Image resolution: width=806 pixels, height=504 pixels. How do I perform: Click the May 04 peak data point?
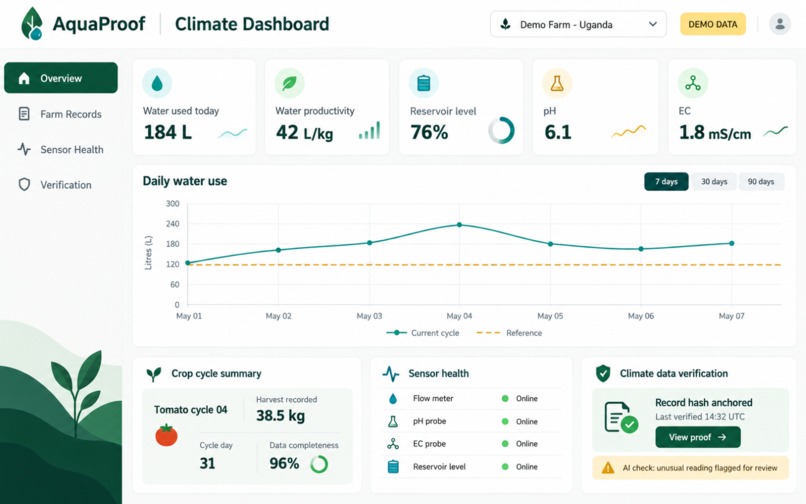coord(459,225)
